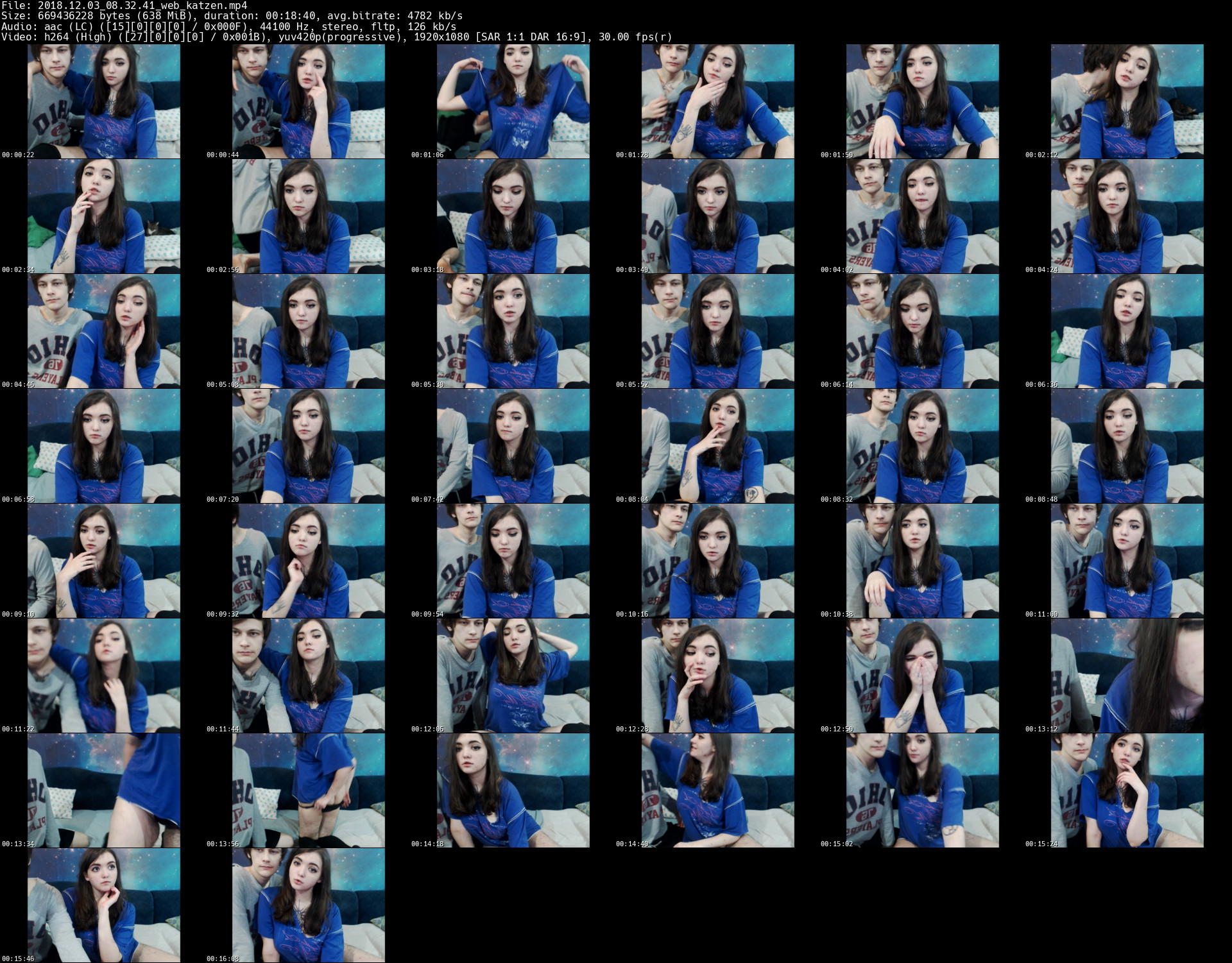Screen dimensions: 1232x963
Task: Select the thumbnail at 00:04:02
Action: (923, 216)
